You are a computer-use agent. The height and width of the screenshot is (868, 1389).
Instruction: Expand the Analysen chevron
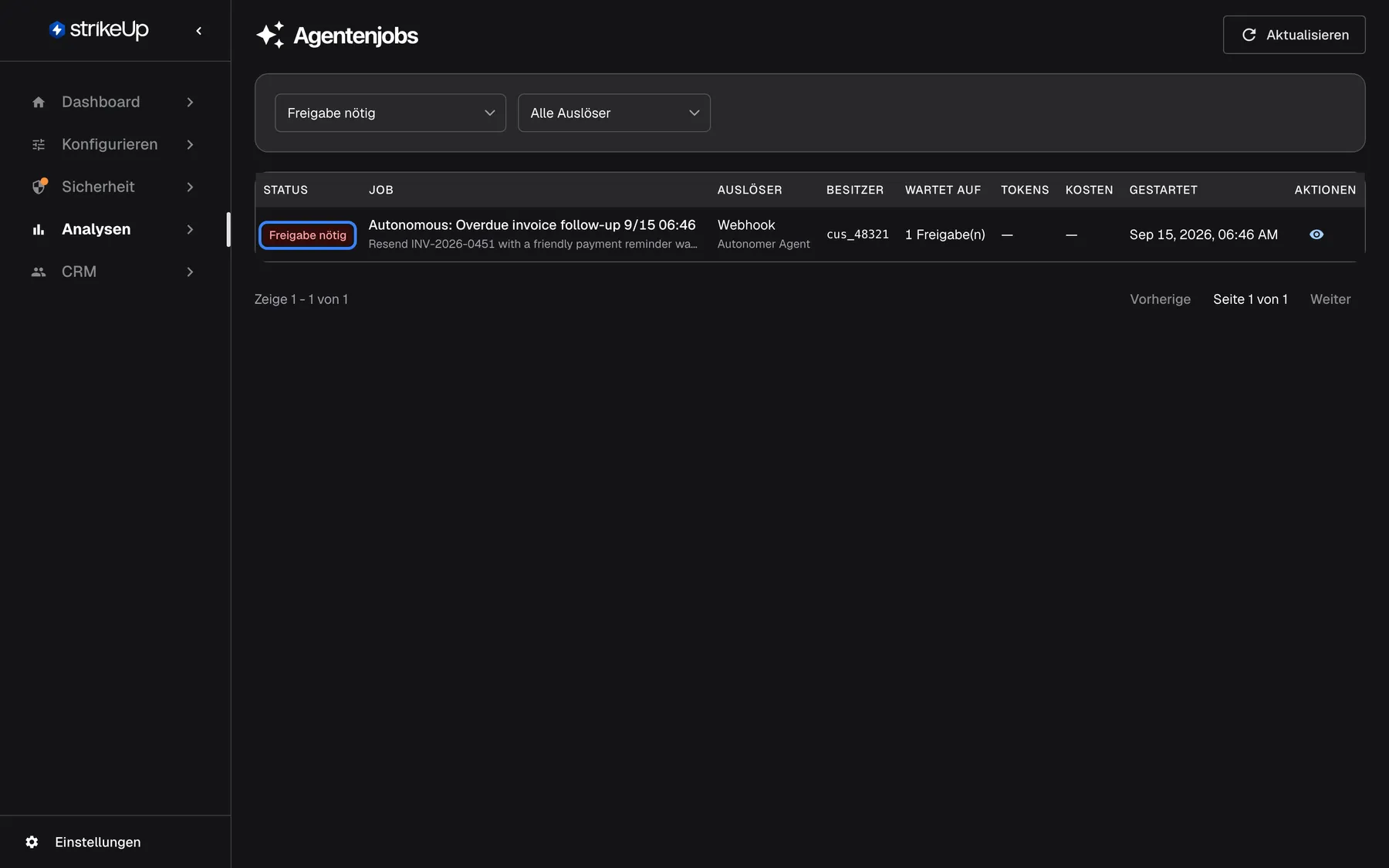190,229
